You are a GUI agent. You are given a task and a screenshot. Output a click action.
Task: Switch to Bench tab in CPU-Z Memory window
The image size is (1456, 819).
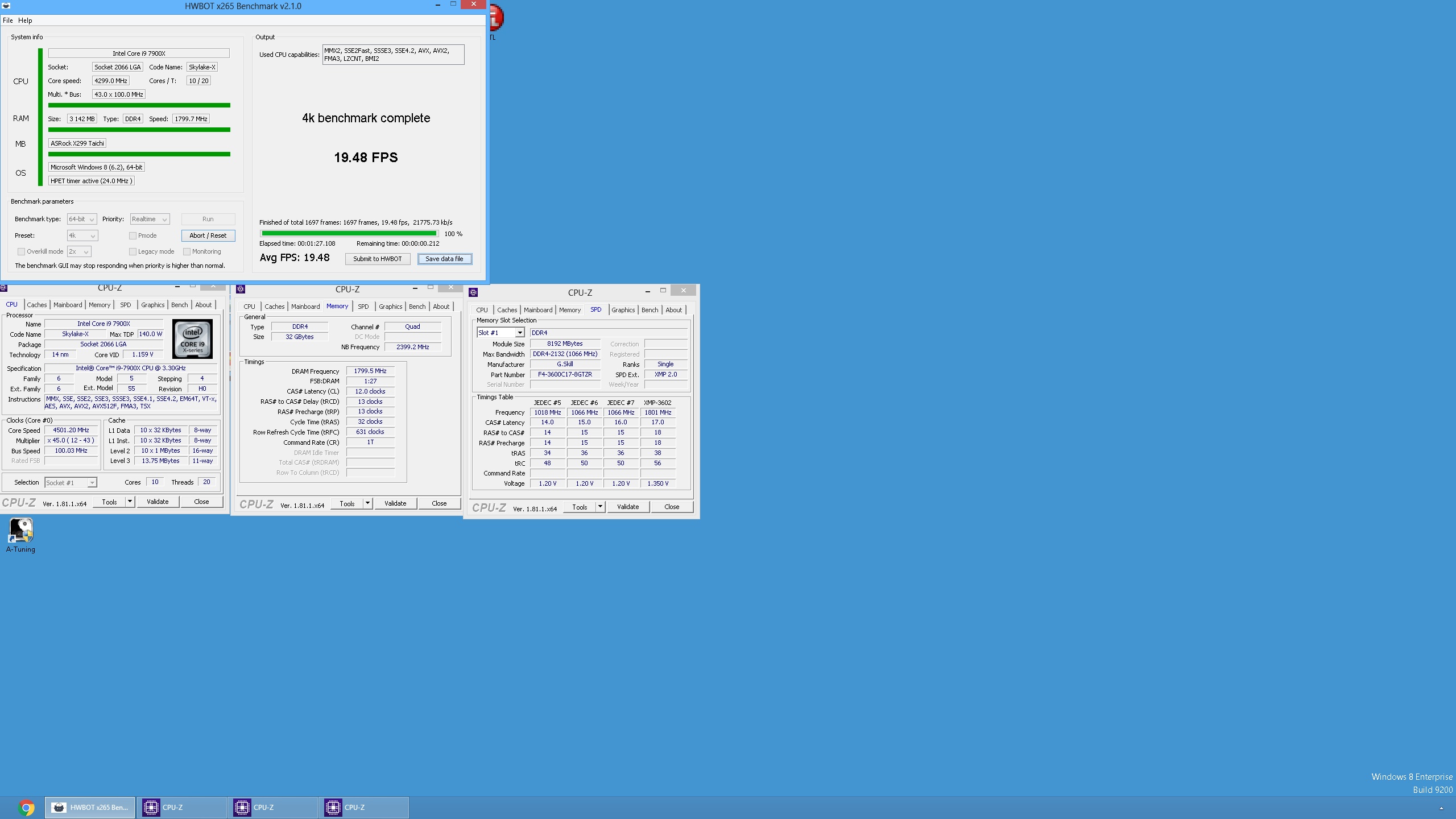417,307
